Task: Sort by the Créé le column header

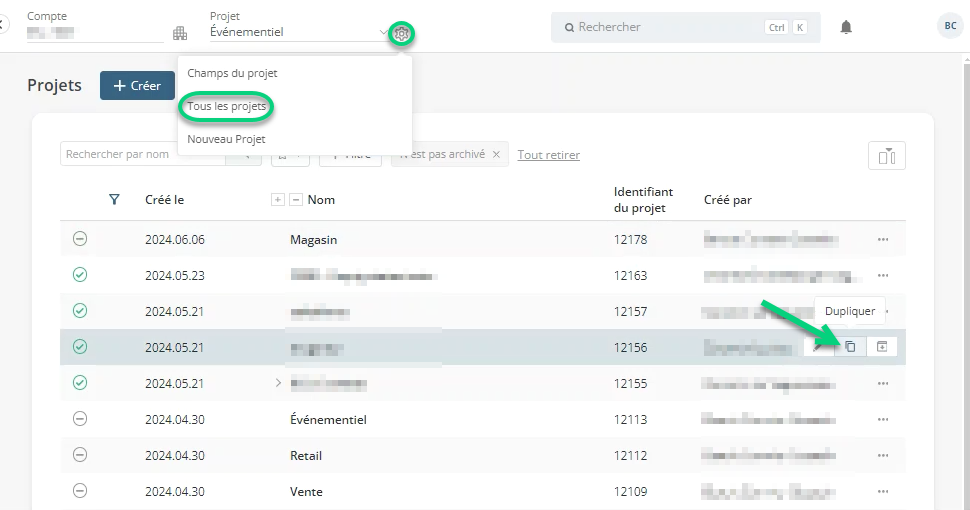Action: pos(165,200)
